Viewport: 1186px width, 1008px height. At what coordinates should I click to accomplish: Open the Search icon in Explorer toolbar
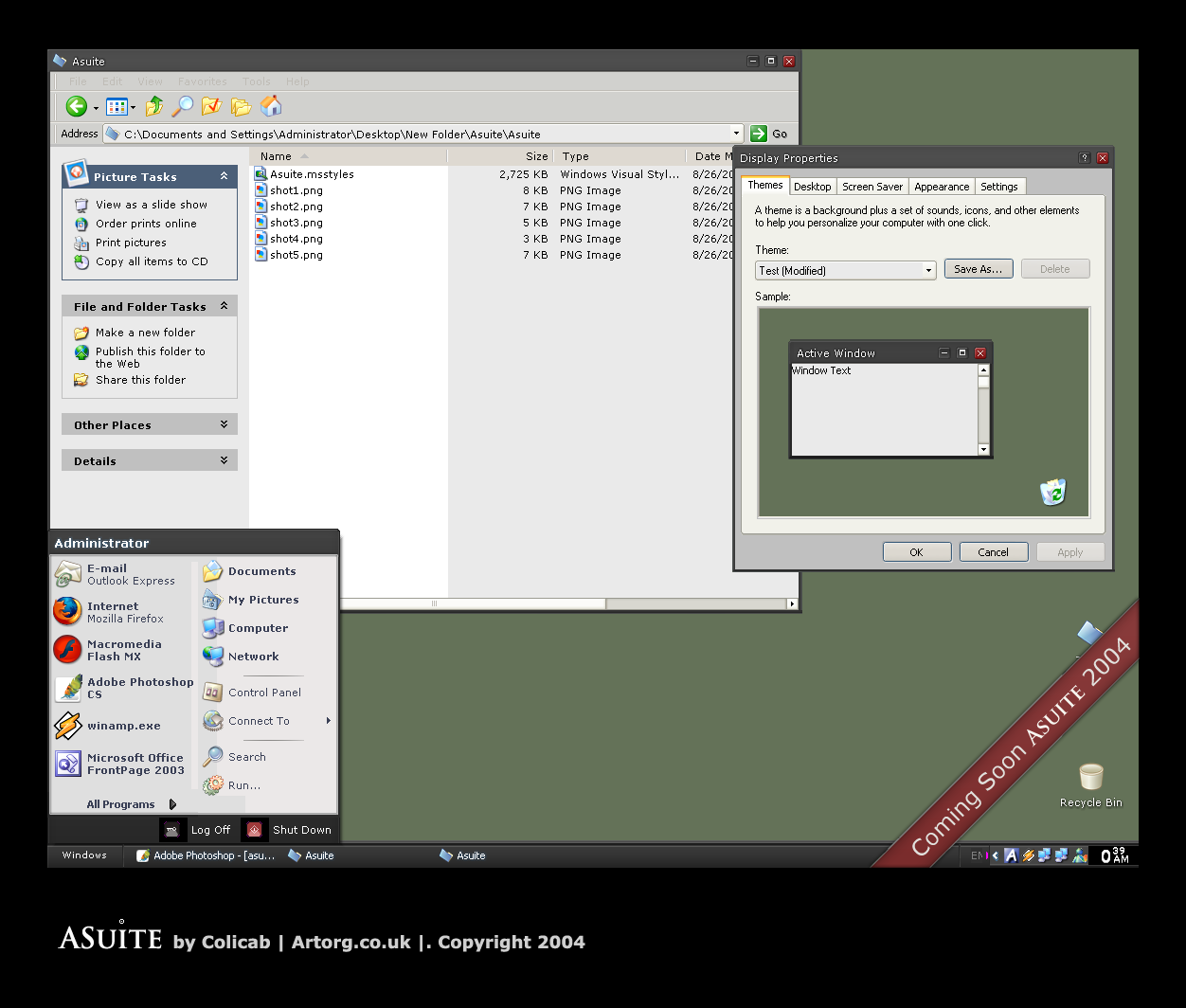pos(183,106)
